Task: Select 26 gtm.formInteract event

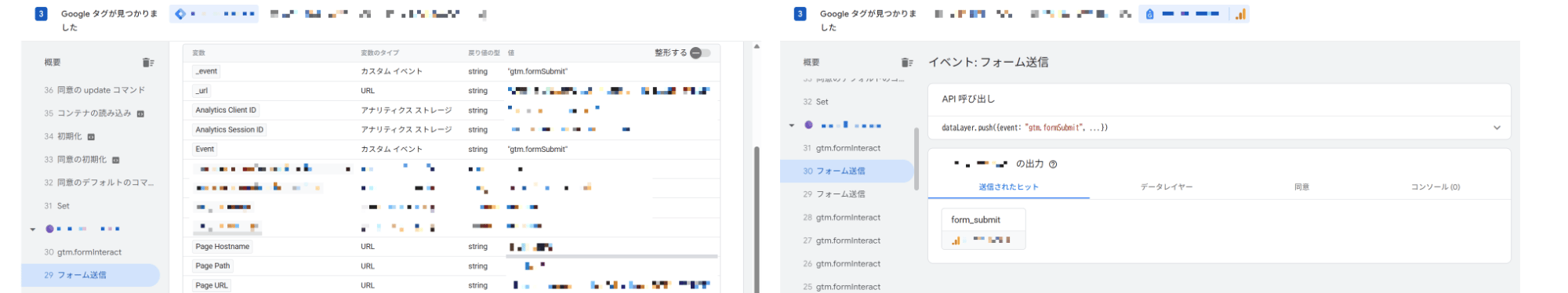Action: tap(841, 264)
